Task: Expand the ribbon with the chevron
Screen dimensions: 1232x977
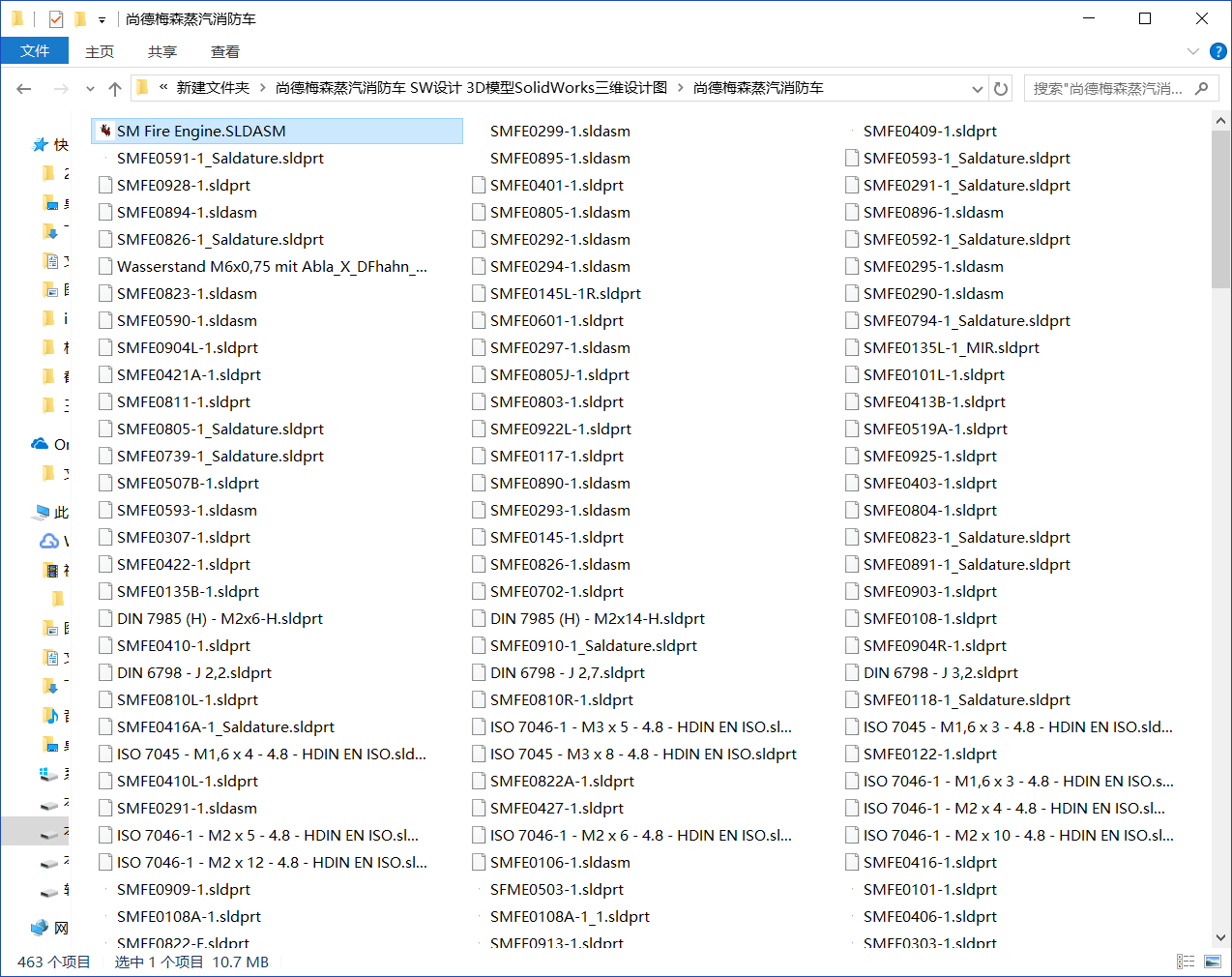Action: tap(1192, 51)
